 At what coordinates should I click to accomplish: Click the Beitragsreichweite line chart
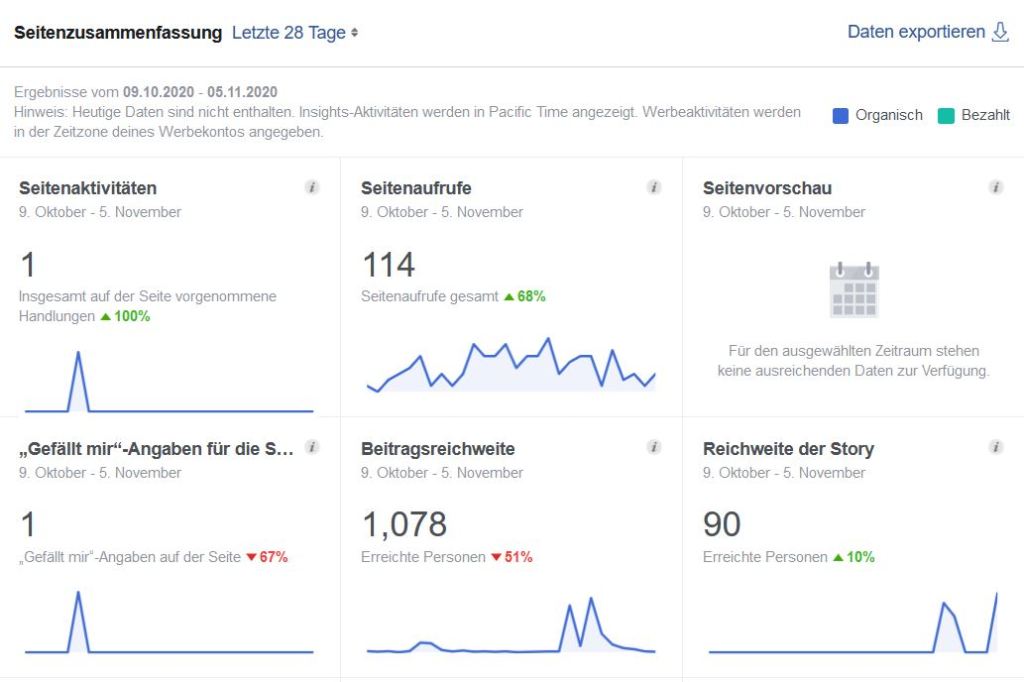(x=511, y=632)
